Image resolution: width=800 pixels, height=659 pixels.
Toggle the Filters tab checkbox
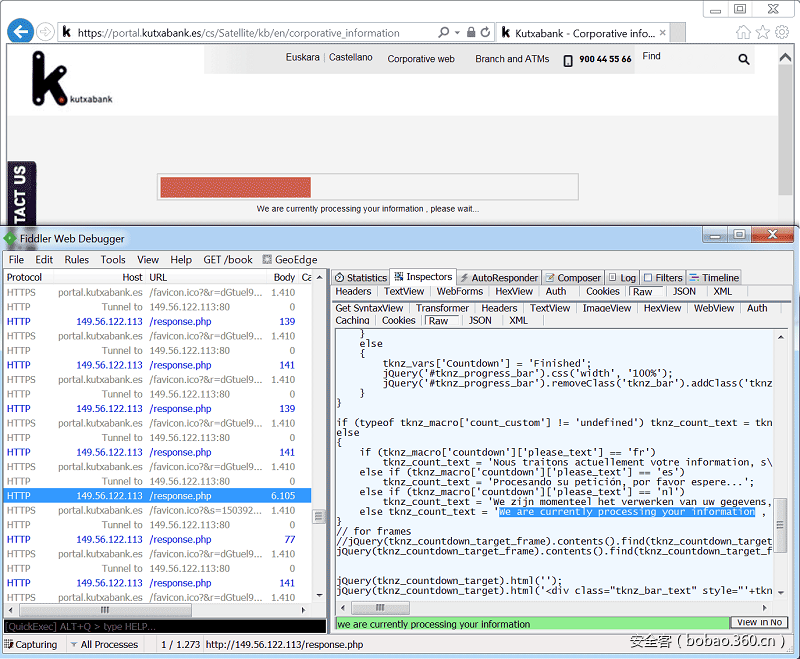[x=648, y=278]
